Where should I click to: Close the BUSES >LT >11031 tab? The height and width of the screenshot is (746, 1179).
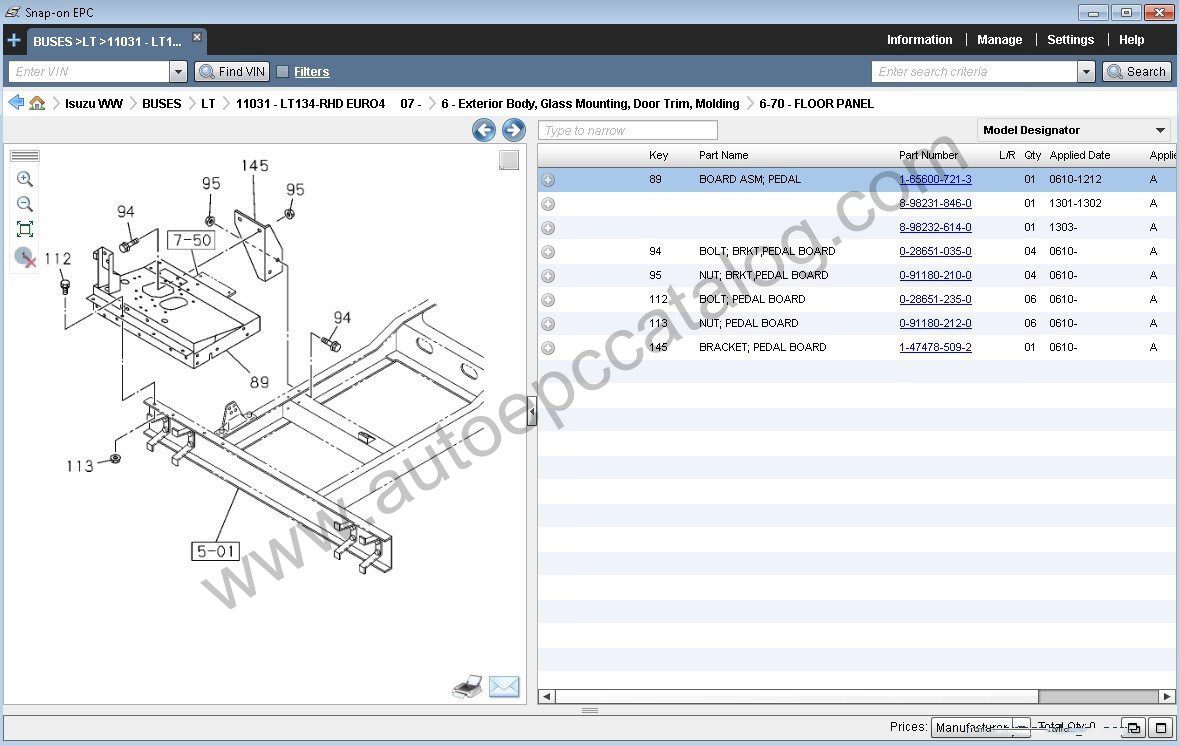[197, 37]
